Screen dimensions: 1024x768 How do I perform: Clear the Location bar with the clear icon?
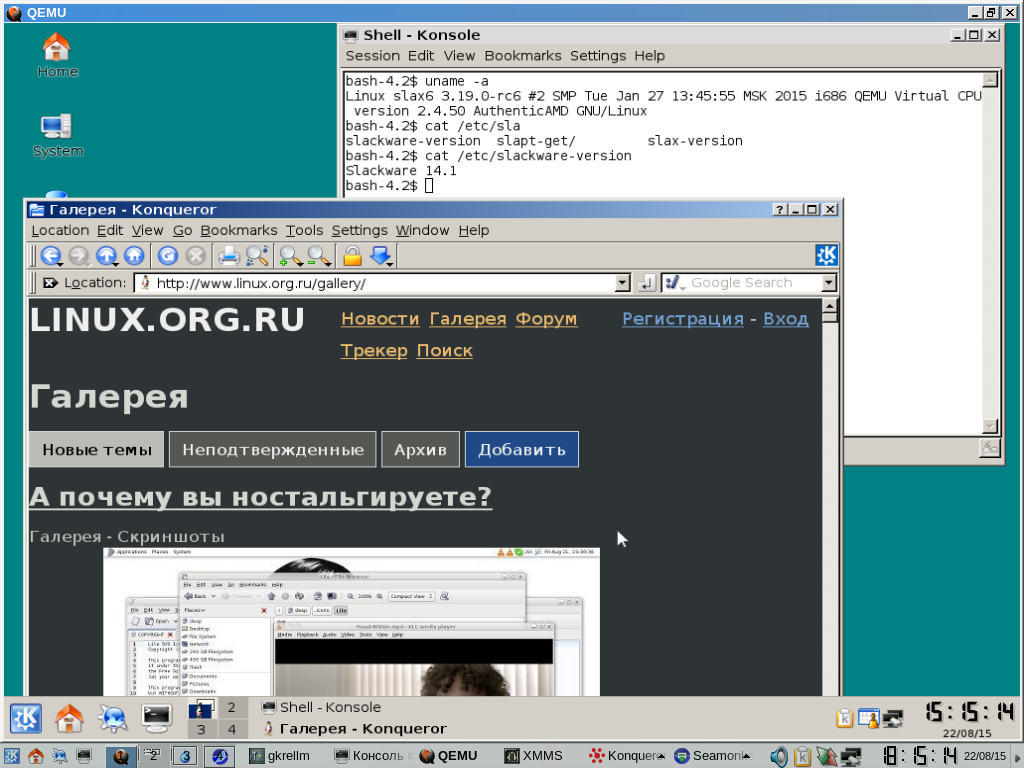coord(50,283)
